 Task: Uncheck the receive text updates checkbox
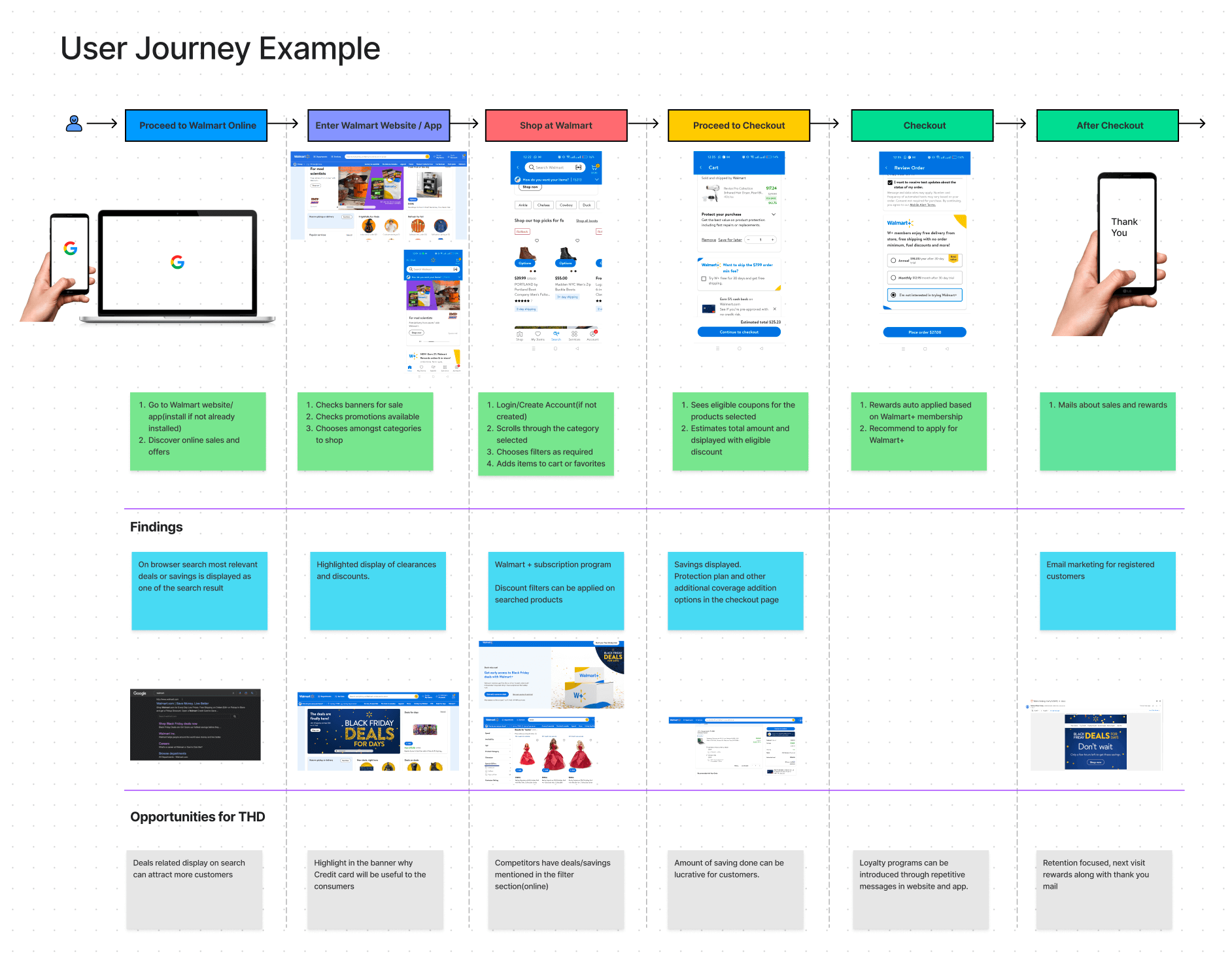pyautogui.click(x=890, y=182)
